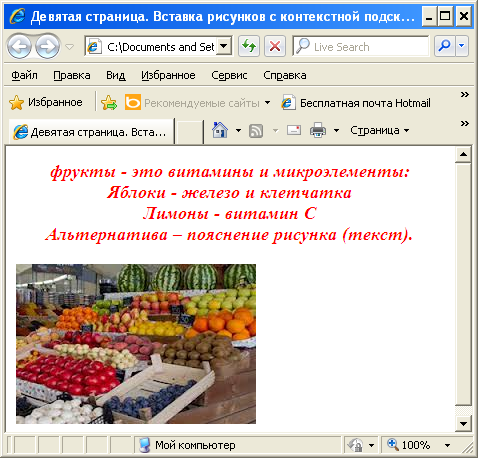Expand favorites bar overflow chevron
The image size is (478, 458).
[465, 95]
